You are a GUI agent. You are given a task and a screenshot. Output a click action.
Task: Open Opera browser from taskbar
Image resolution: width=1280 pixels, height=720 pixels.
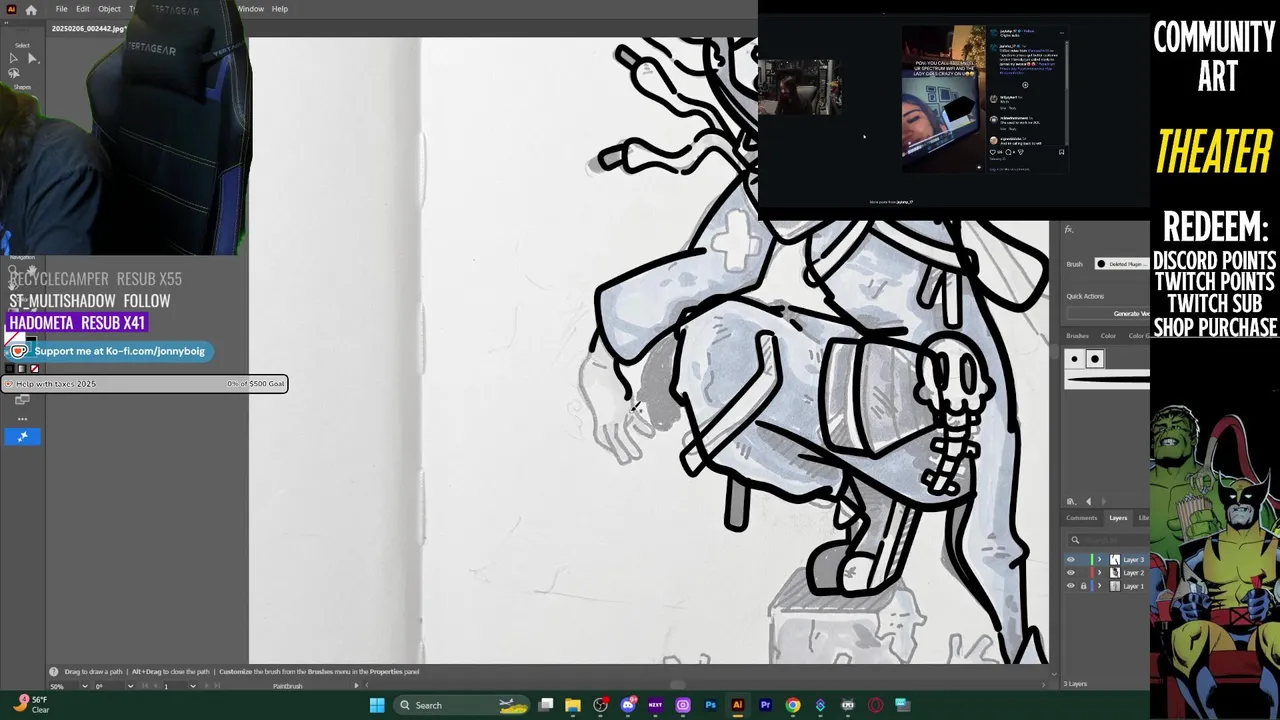click(x=875, y=705)
